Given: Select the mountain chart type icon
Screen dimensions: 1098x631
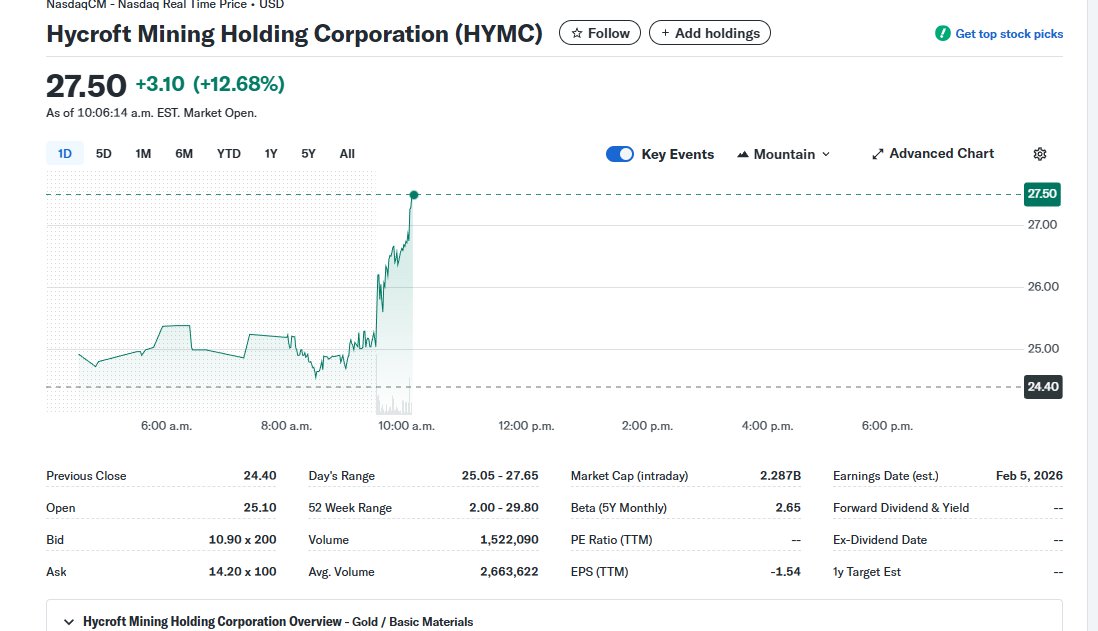Looking at the screenshot, I should click(x=741, y=154).
